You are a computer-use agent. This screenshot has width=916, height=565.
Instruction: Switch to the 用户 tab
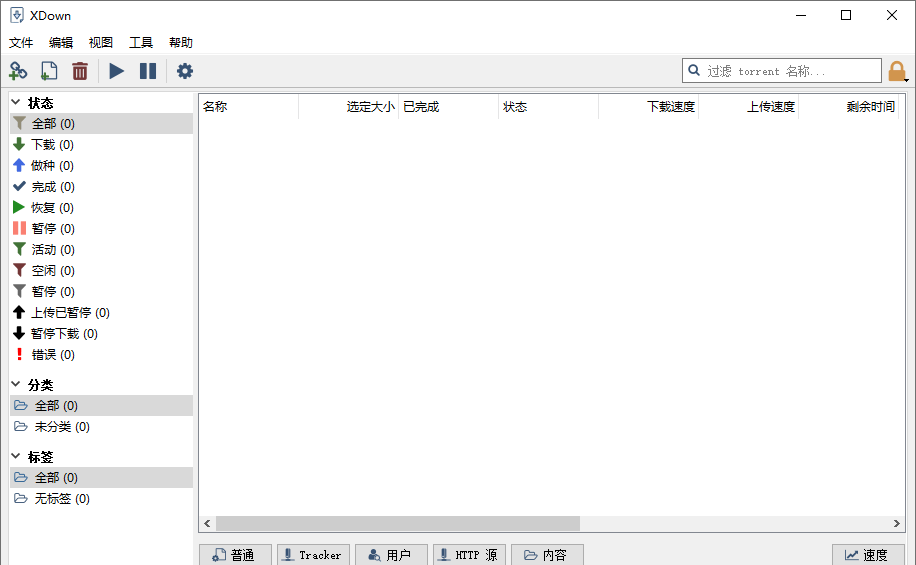point(391,555)
